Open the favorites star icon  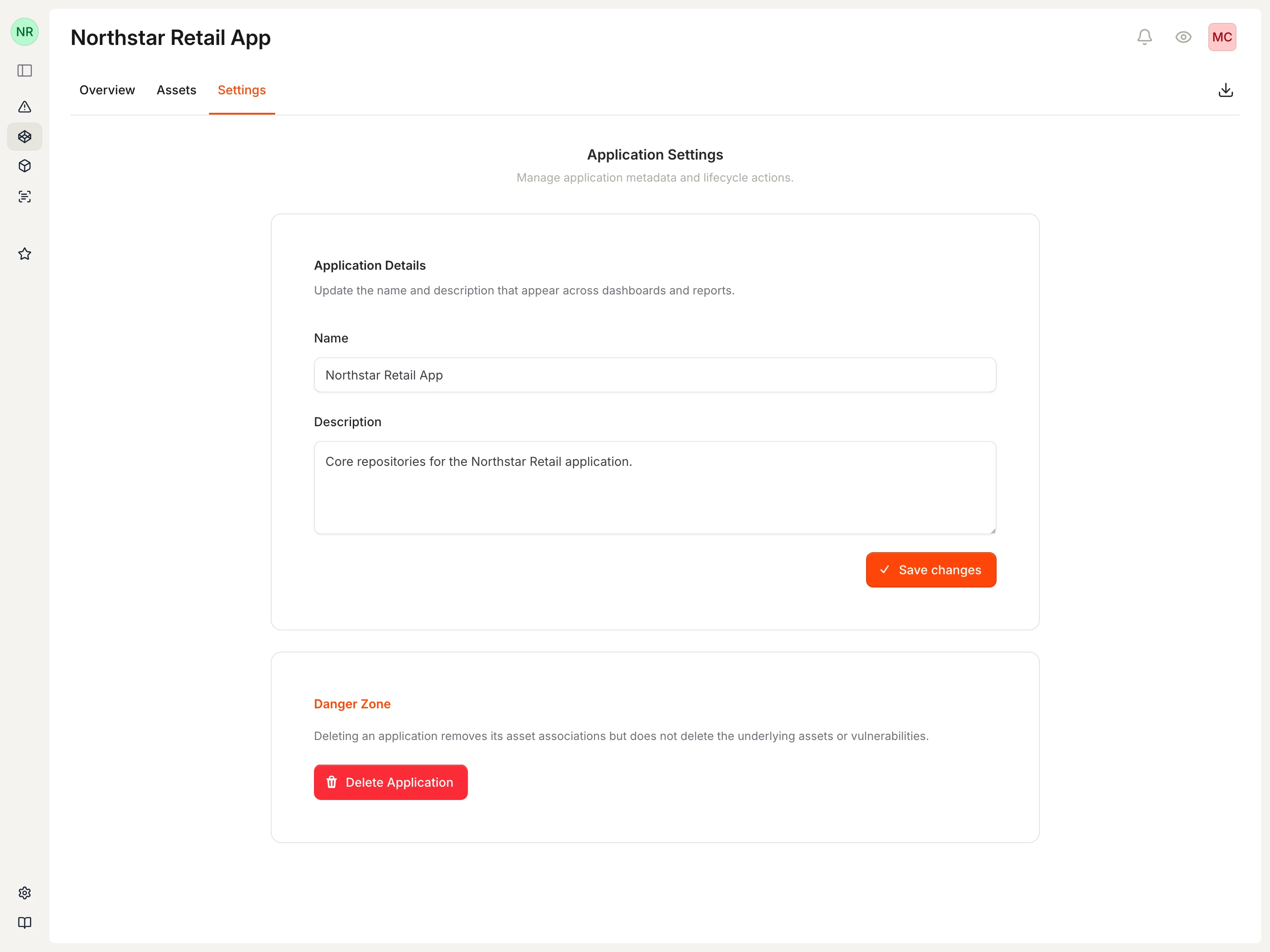click(x=25, y=253)
